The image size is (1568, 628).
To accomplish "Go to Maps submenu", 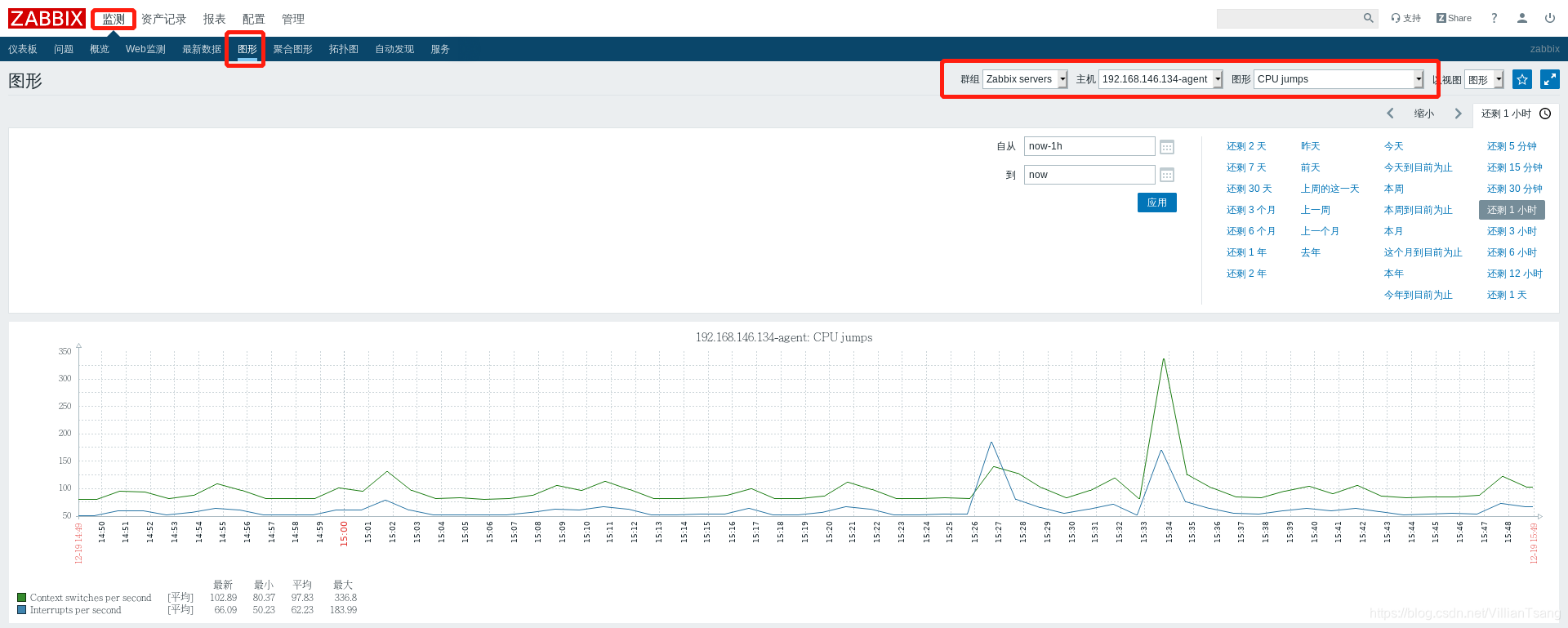I will 344,49.
